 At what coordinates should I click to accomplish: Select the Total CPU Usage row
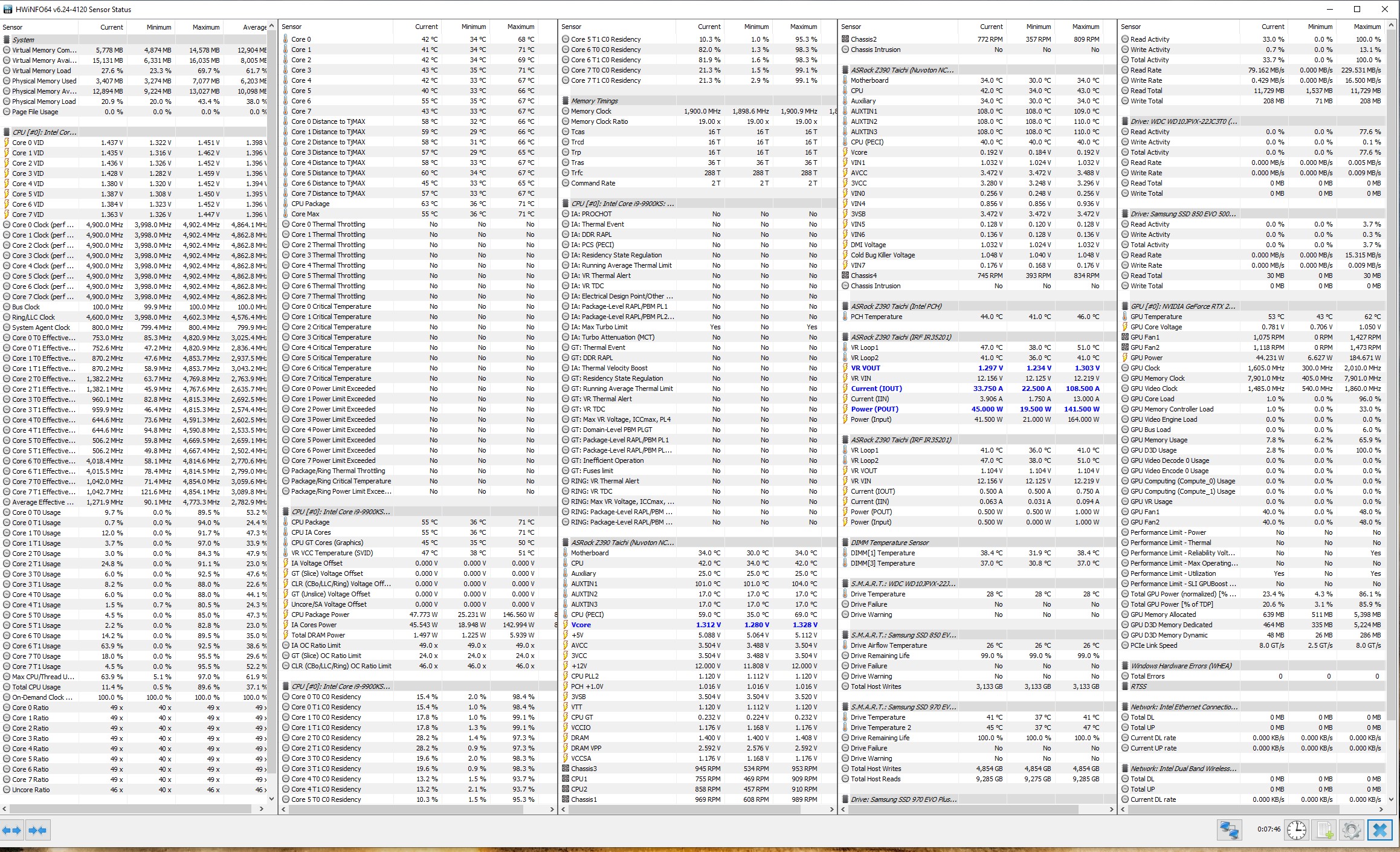coord(36,687)
